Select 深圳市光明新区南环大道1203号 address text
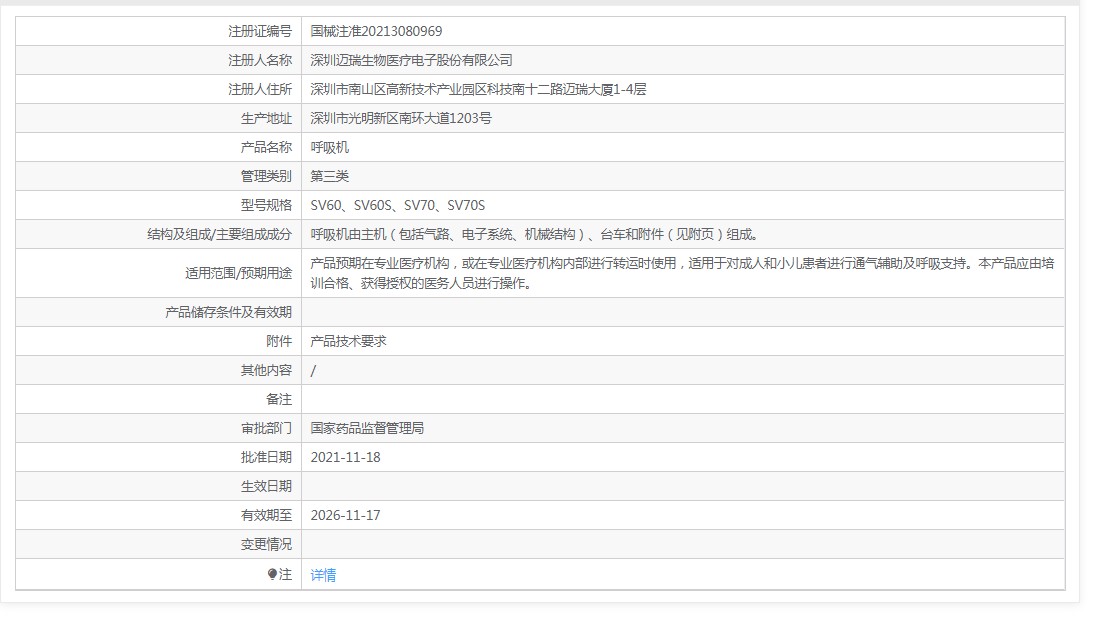 pyautogui.click(x=401, y=118)
